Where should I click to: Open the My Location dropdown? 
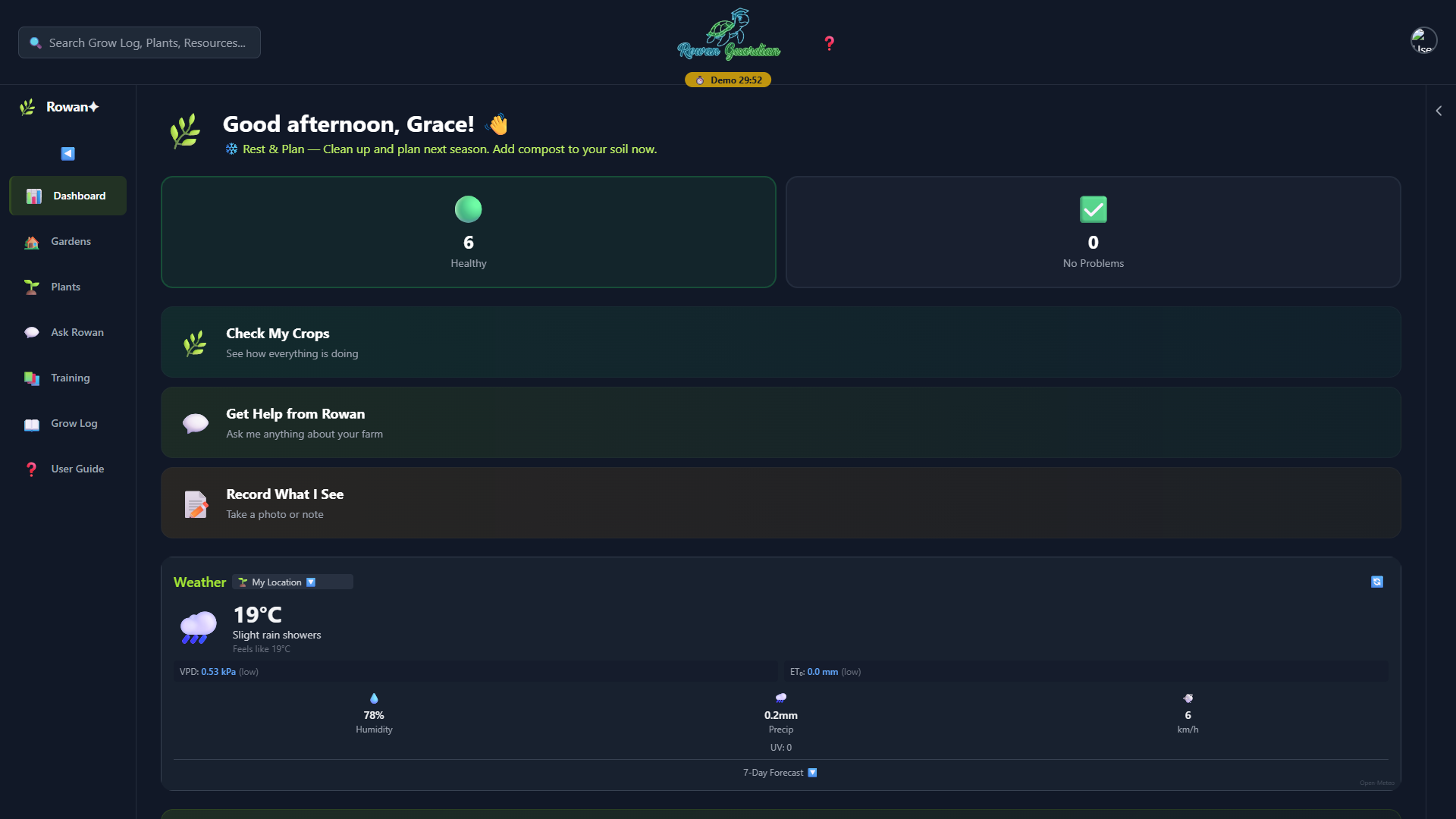[292, 582]
